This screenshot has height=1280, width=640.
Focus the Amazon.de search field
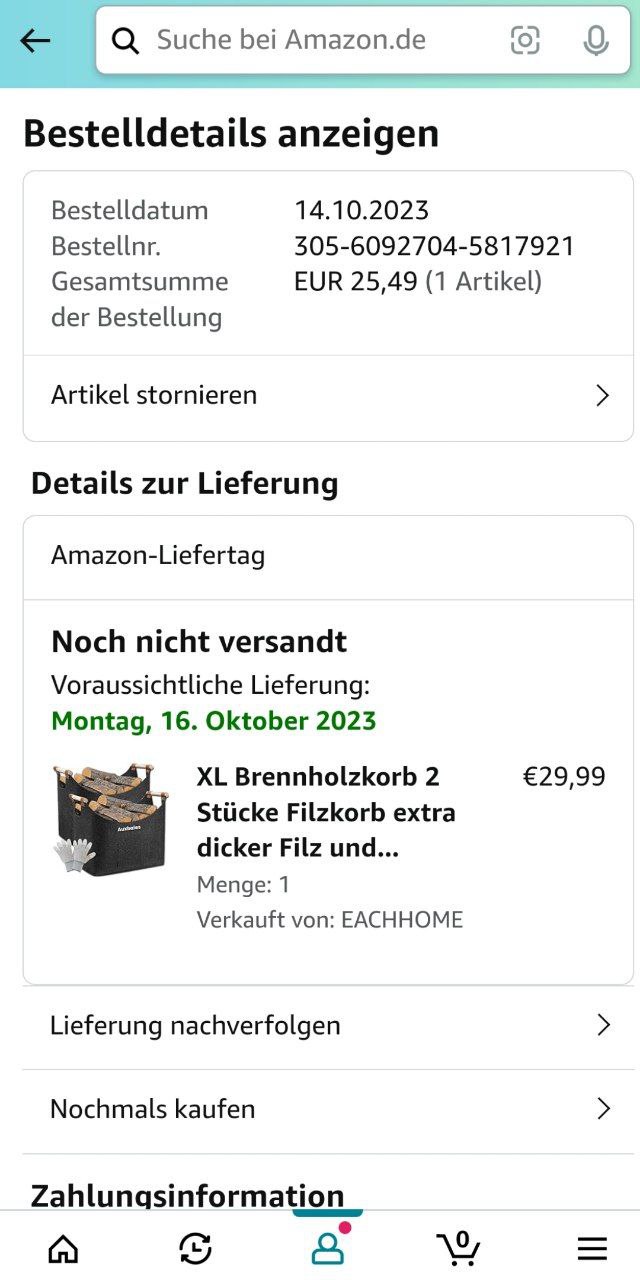tap(320, 40)
